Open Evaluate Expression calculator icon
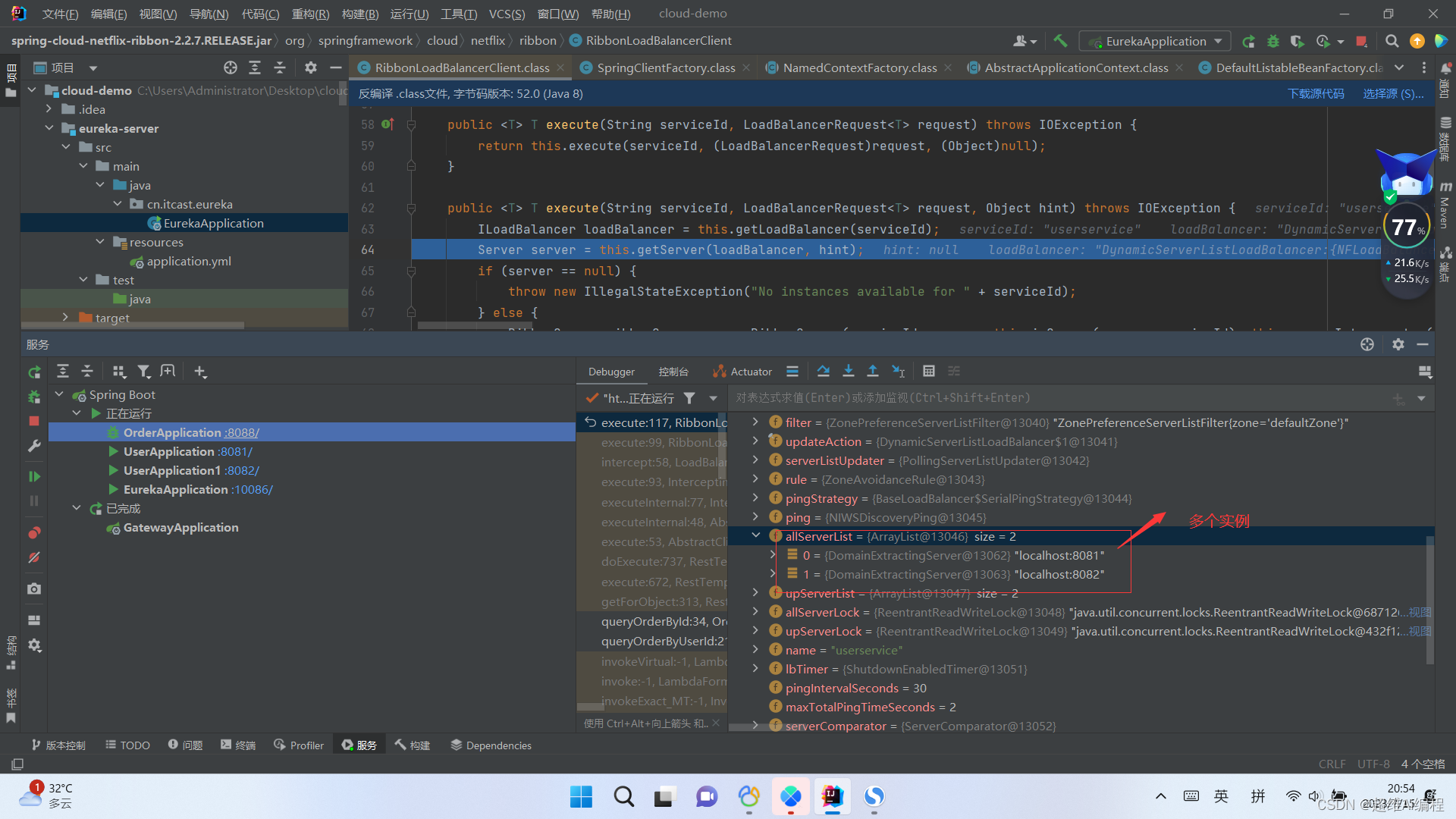This screenshot has width=1456, height=819. click(x=929, y=371)
